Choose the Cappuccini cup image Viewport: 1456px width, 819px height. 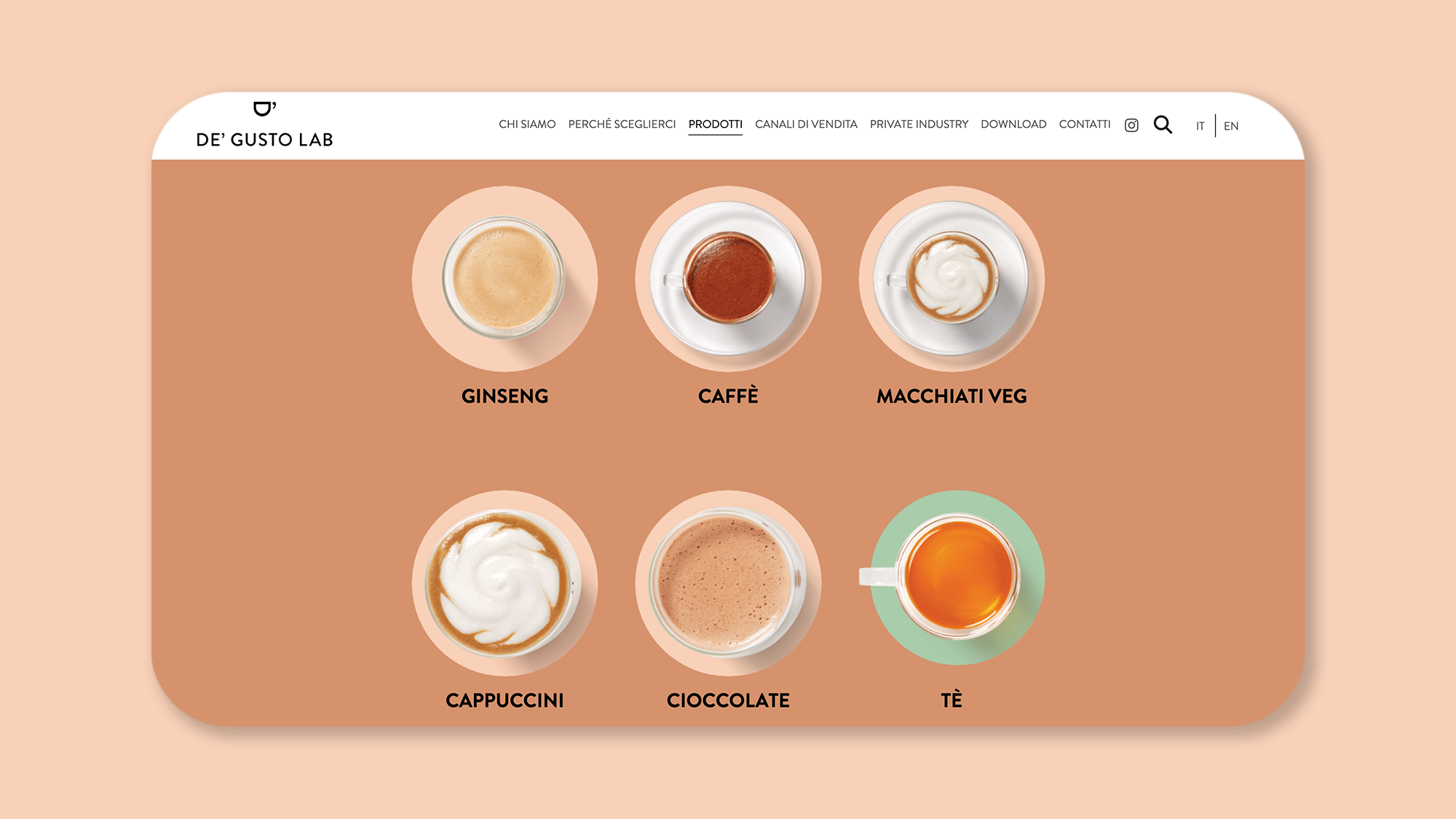point(505,583)
